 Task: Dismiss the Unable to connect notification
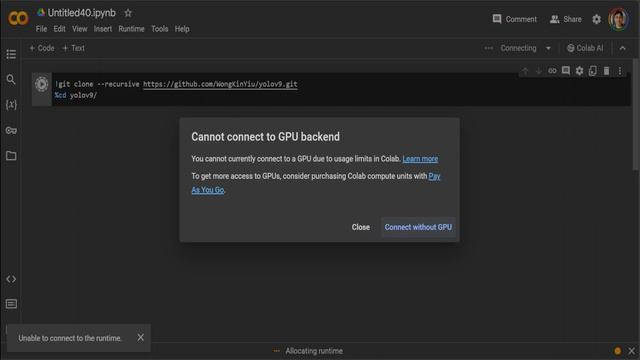140,338
